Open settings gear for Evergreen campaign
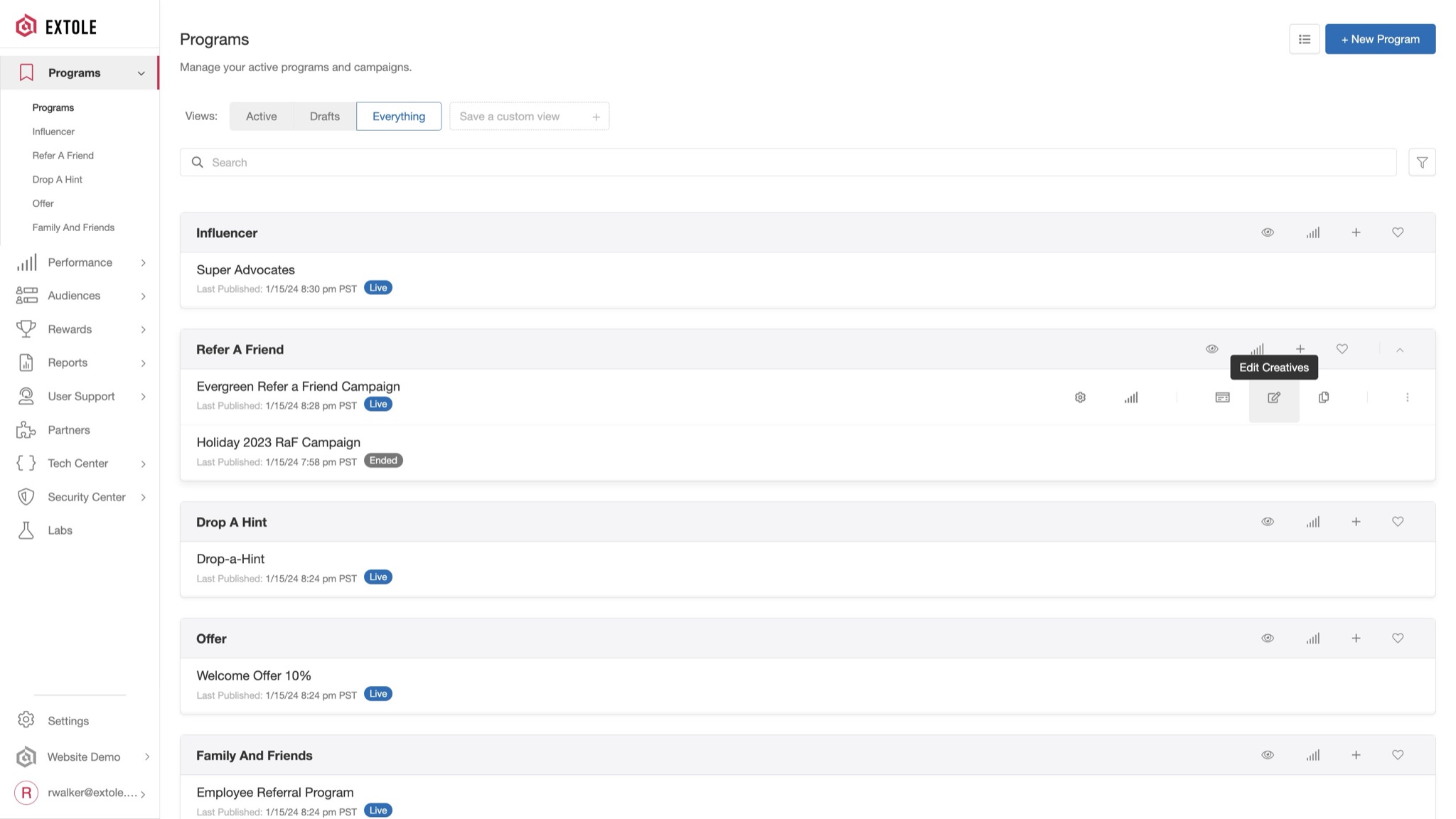The width and height of the screenshot is (1456, 819). click(x=1080, y=397)
